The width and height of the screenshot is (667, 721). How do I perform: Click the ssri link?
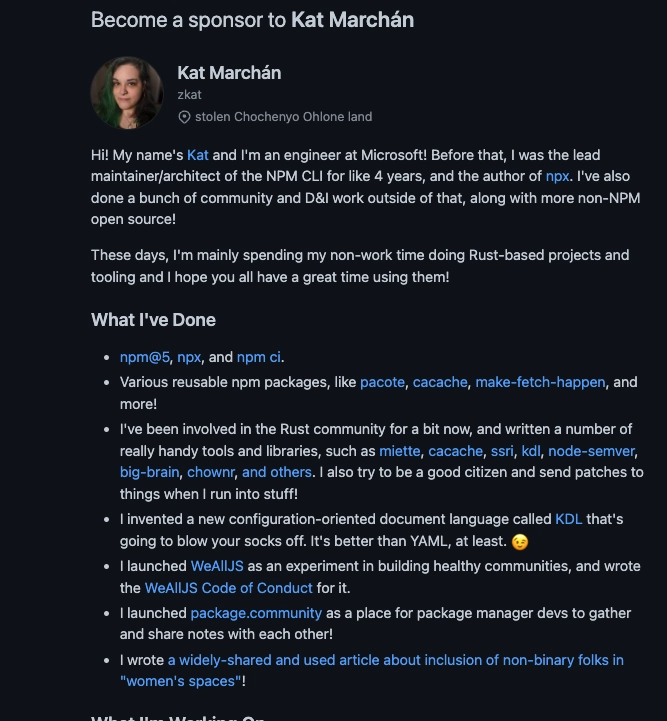(503, 451)
